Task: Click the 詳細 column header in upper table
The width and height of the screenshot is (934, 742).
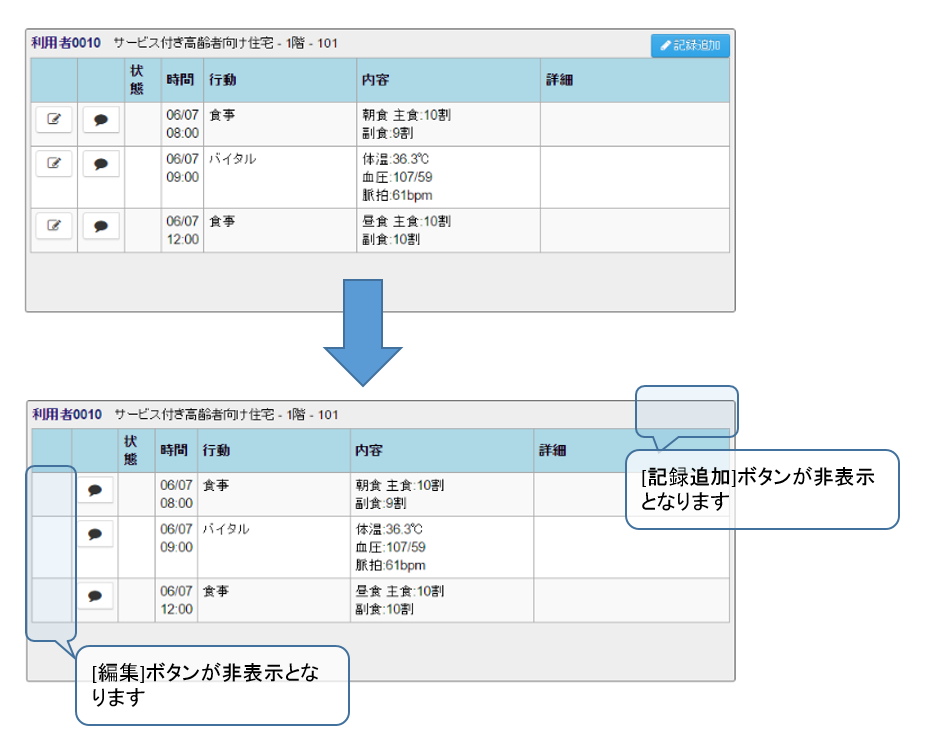Action: coord(559,80)
